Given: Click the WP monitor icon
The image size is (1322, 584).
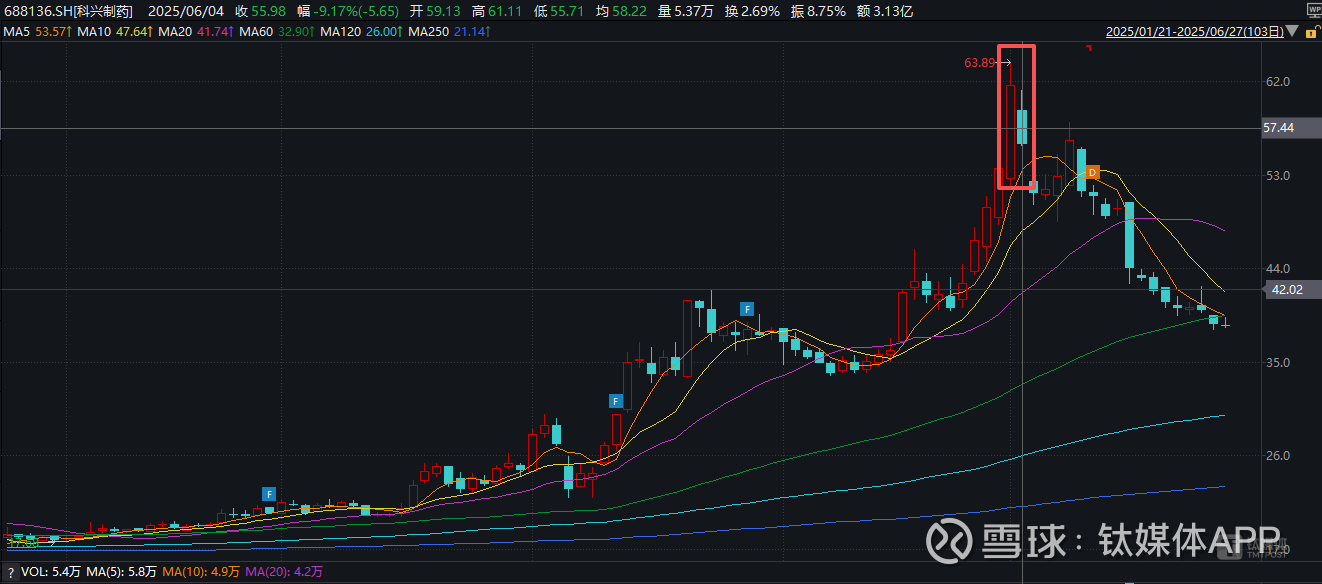Looking at the screenshot, I should coord(1312,10).
